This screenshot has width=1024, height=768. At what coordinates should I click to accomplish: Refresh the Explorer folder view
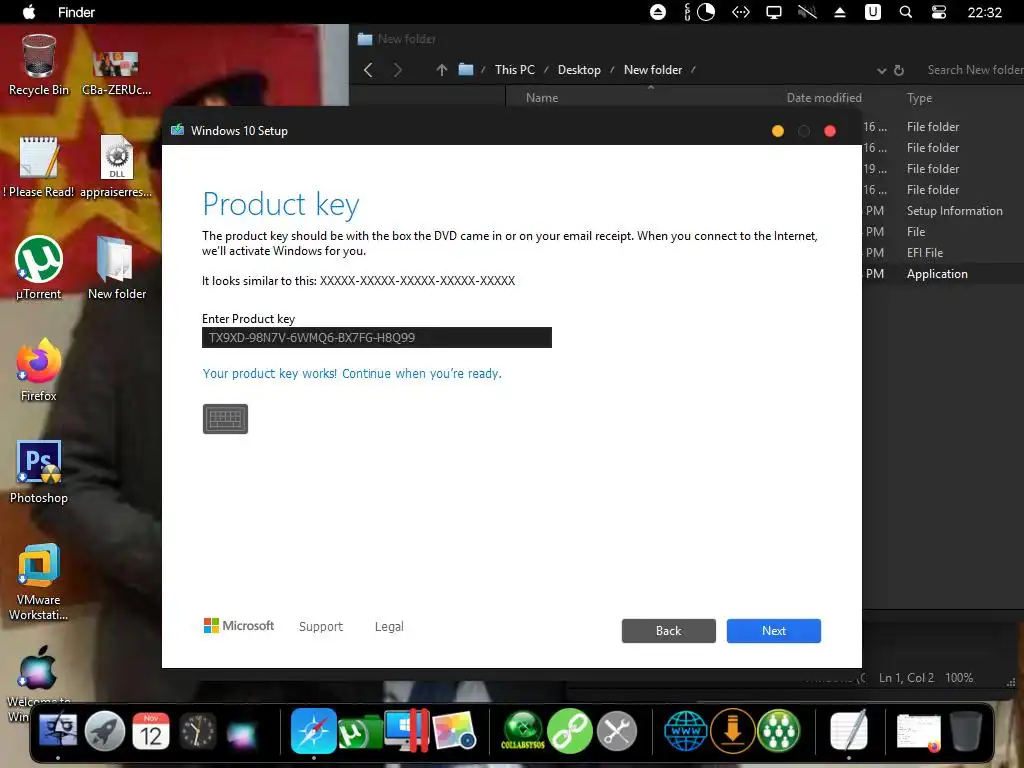(x=899, y=70)
